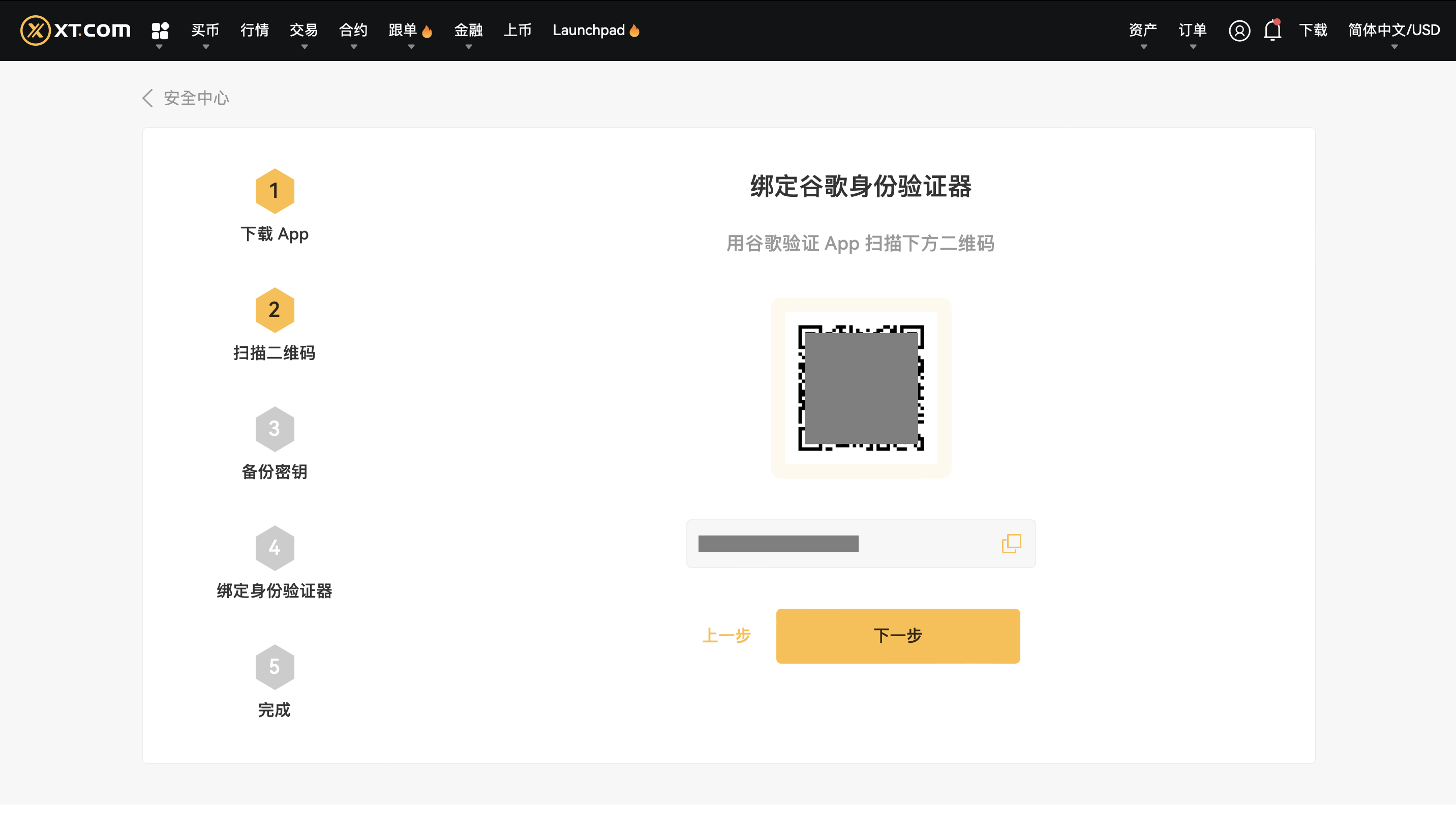Open the apps grid menu icon
Viewport: 1456px width, 833px height.
pyautogui.click(x=160, y=31)
